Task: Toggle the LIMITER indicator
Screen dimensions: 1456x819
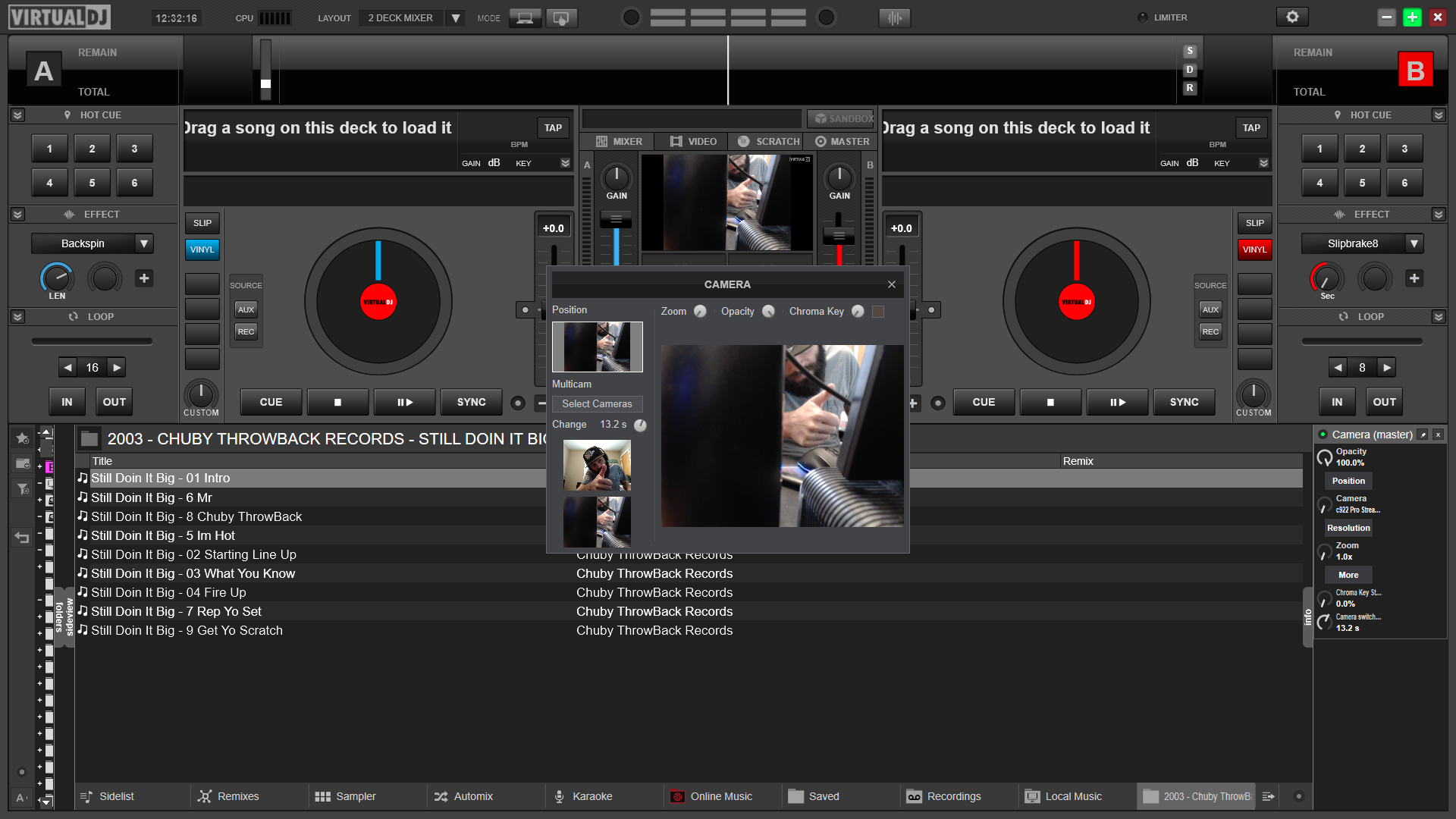Action: 1143,17
